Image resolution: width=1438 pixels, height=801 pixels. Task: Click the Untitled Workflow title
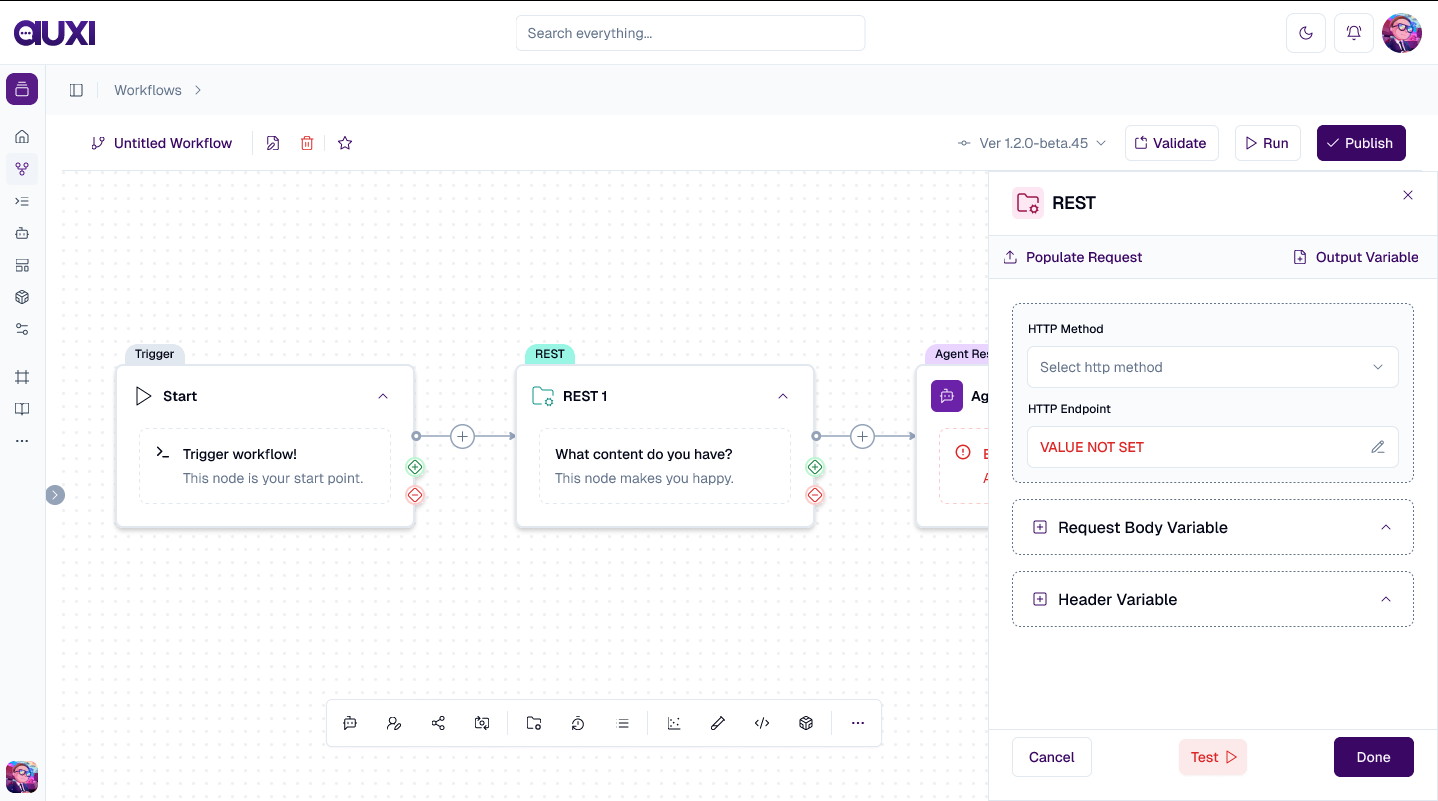point(173,143)
